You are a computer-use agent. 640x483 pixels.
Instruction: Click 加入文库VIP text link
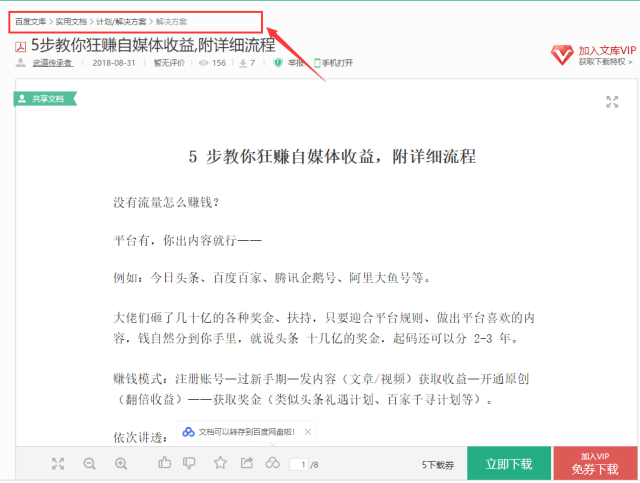pos(607,51)
